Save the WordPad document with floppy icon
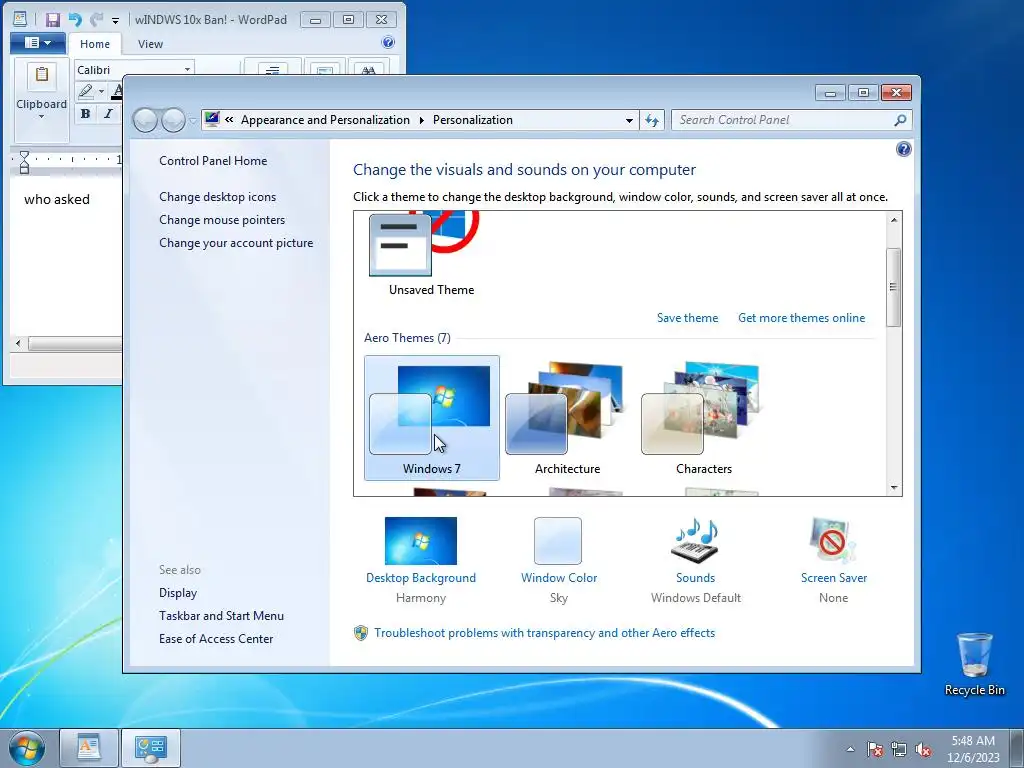Viewport: 1024px width, 768px height. (53, 20)
